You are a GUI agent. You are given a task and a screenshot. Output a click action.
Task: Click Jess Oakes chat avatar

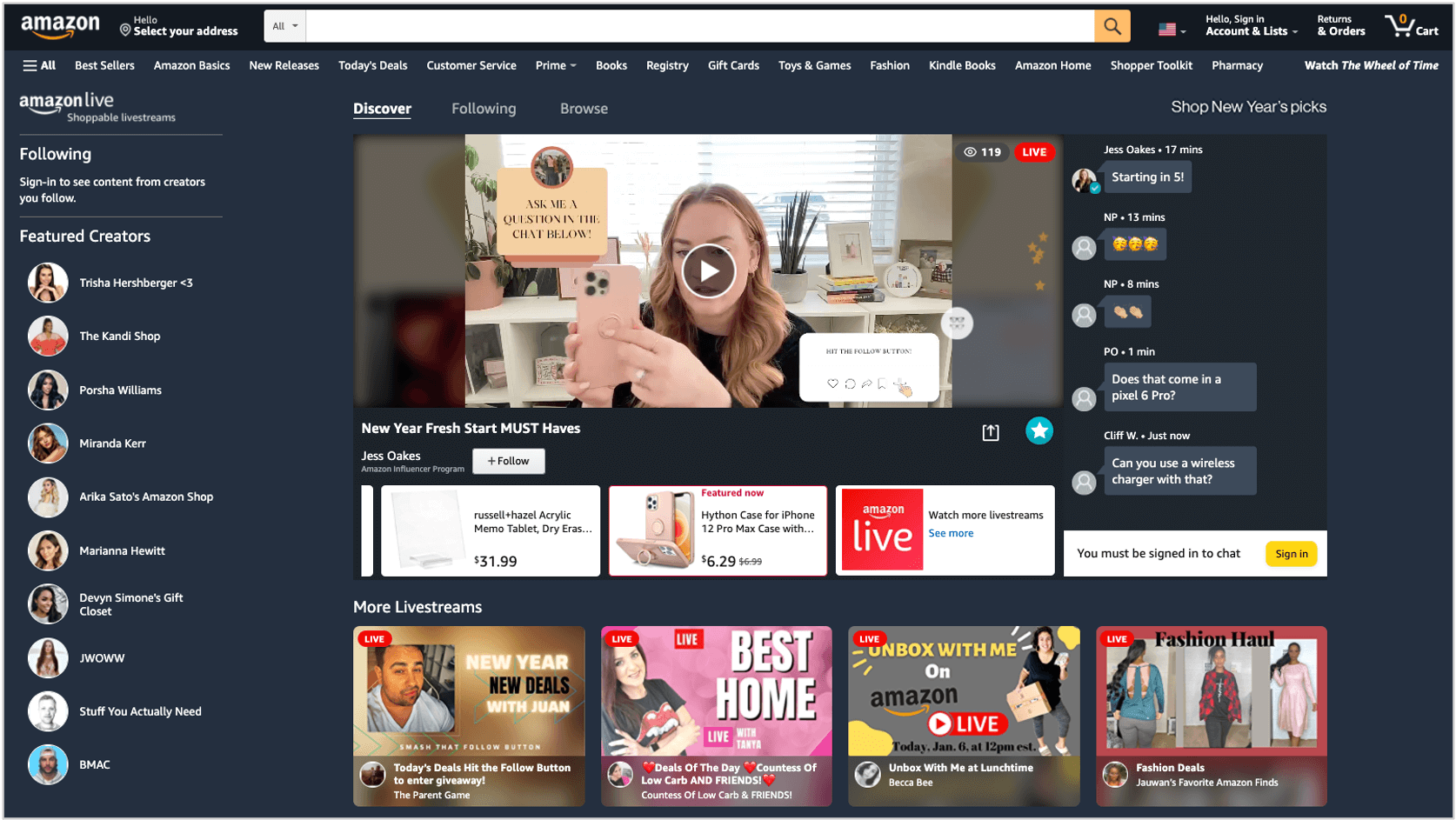point(1084,180)
